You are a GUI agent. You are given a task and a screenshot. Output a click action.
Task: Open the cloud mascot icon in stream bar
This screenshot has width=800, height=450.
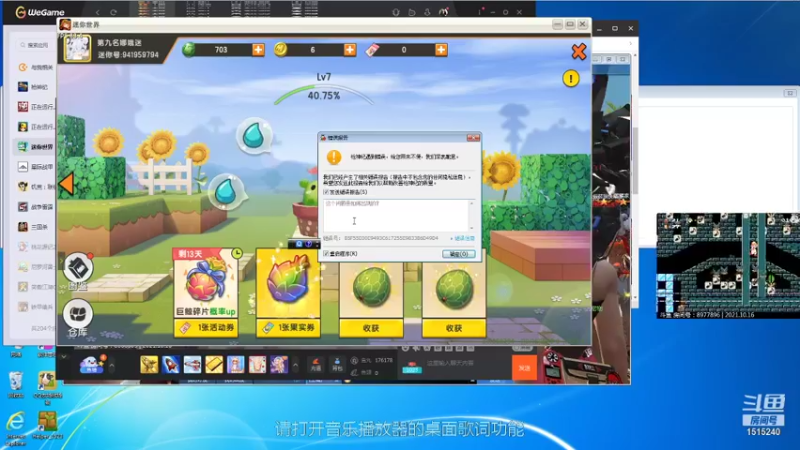(92, 364)
